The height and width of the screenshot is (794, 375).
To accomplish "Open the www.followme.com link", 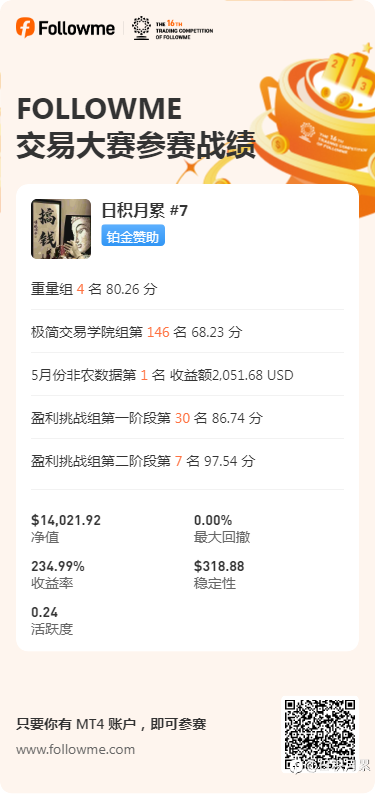I will (75, 749).
